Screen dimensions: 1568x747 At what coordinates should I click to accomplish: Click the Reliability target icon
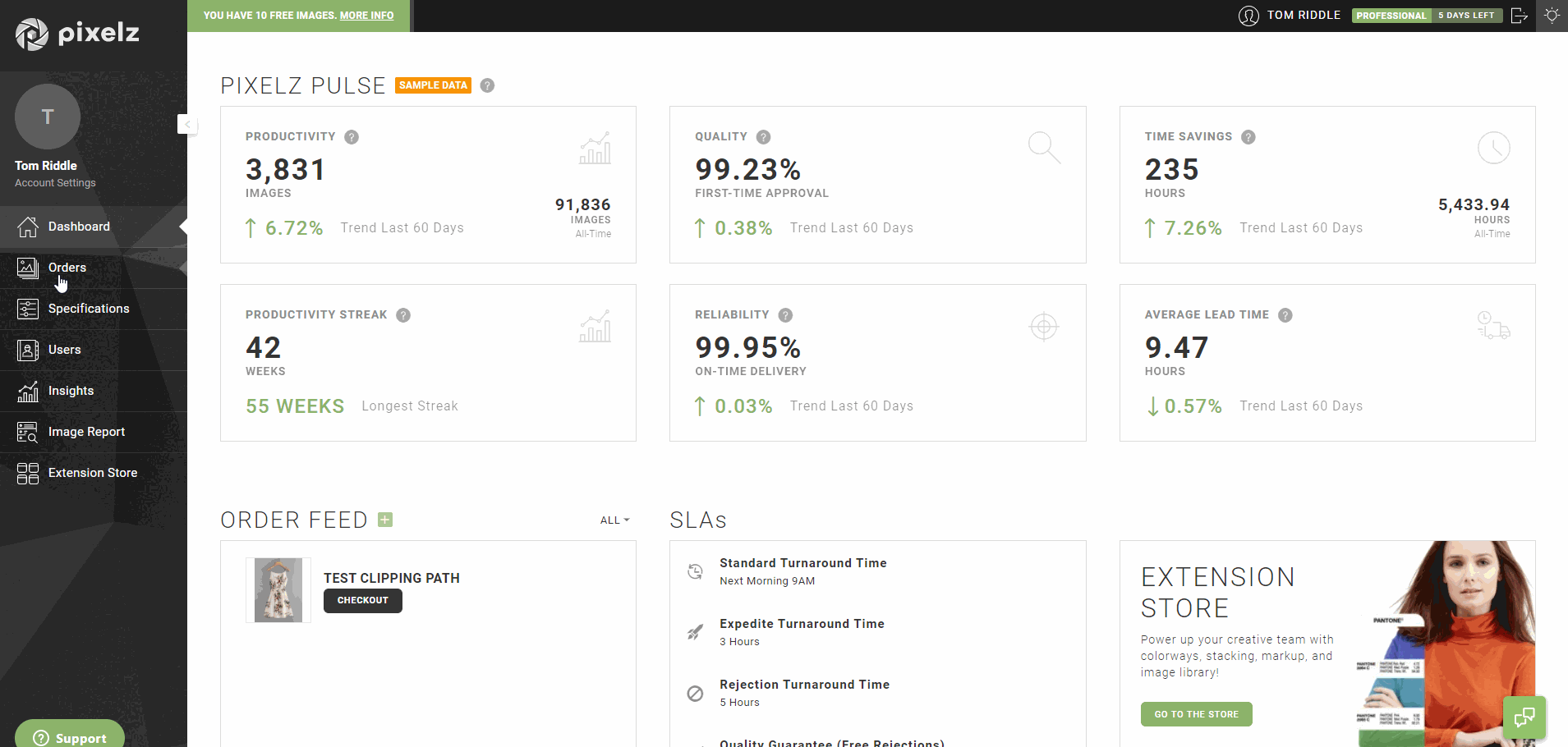click(x=1044, y=327)
